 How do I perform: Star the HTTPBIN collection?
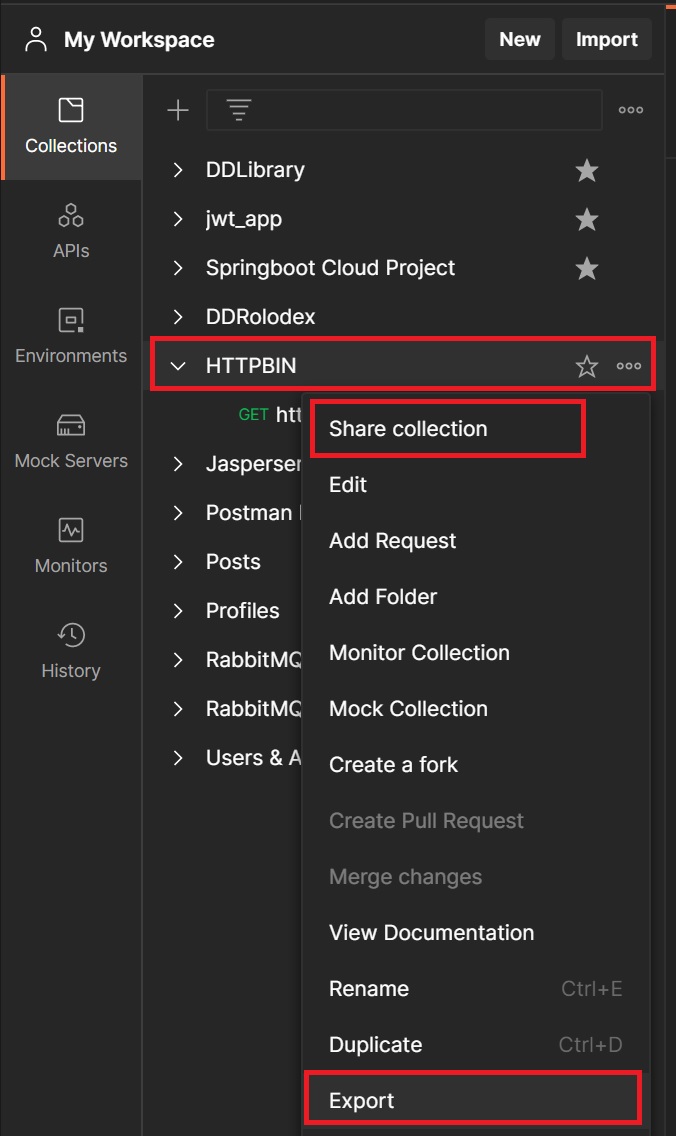[x=587, y=367]
